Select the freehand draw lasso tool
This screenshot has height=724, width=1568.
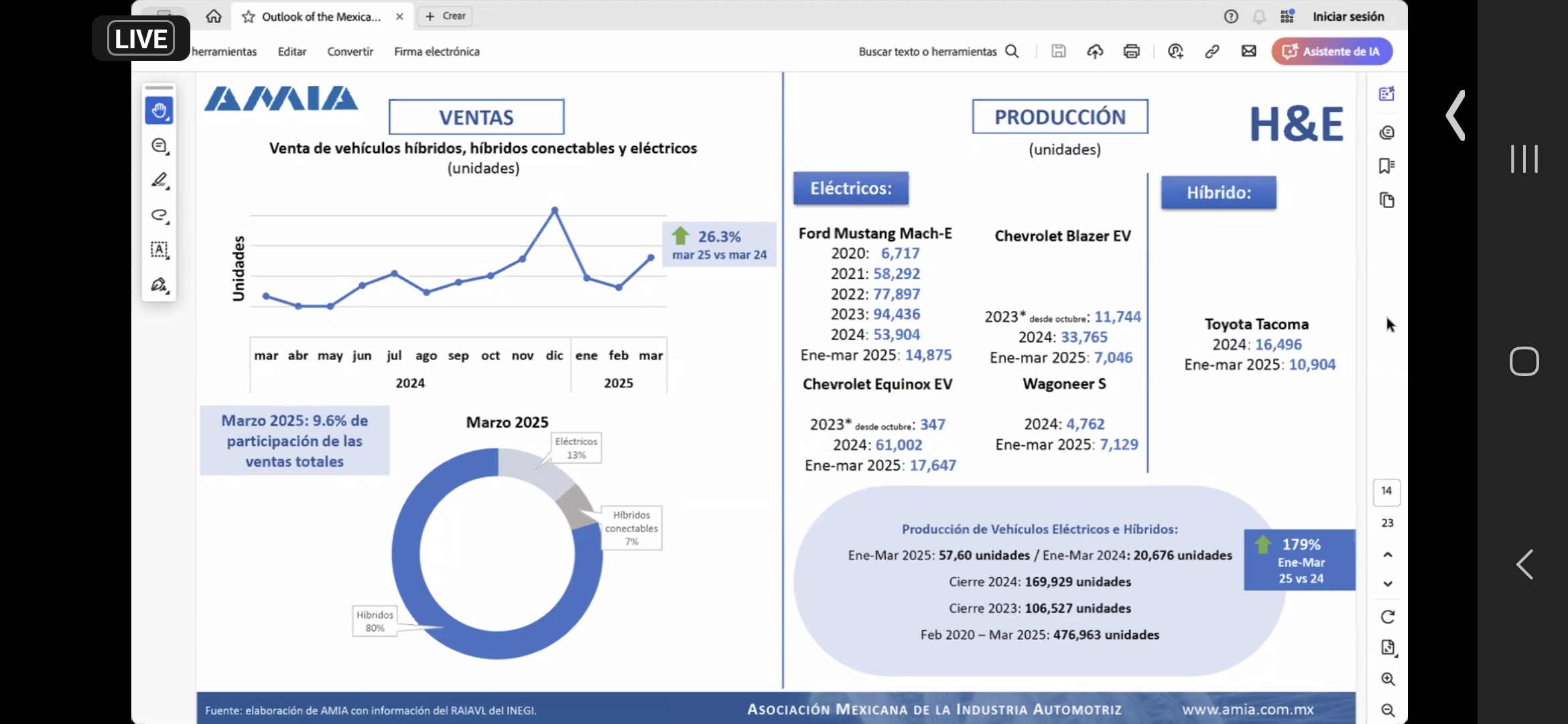point(159,215)
